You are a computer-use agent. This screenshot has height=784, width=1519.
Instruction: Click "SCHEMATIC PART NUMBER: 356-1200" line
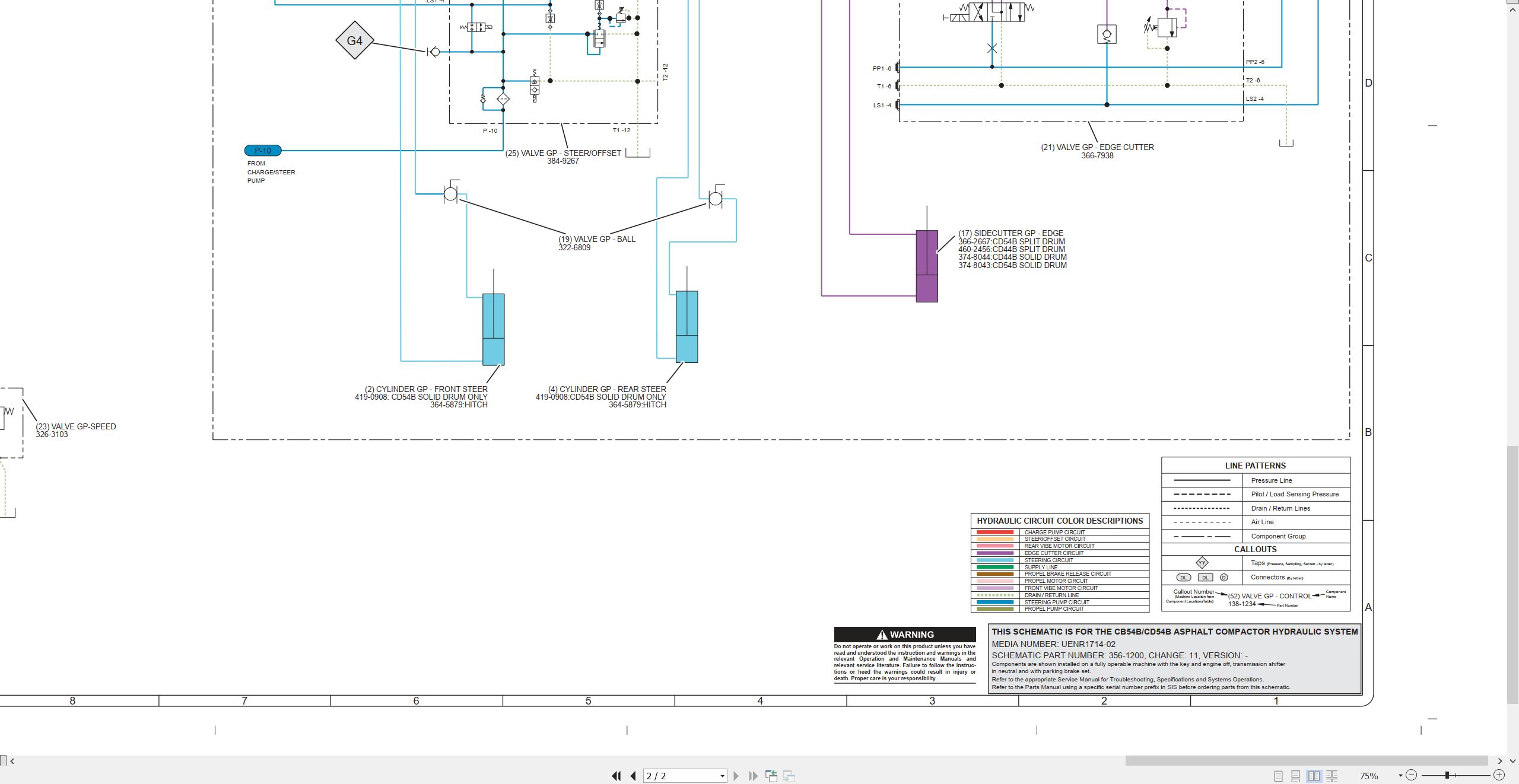click(x=1120, y=655)
